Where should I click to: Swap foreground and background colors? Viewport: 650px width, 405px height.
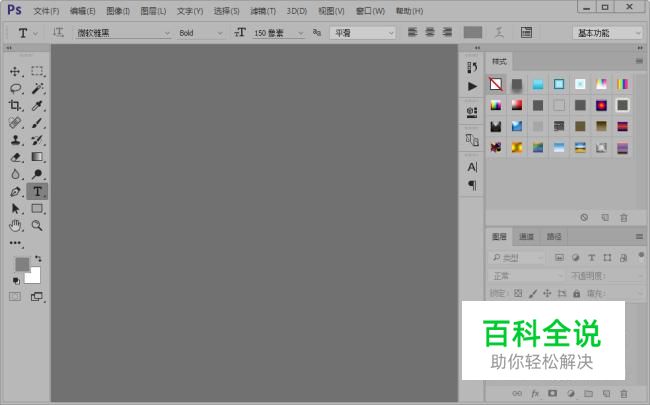click(38, 259)
